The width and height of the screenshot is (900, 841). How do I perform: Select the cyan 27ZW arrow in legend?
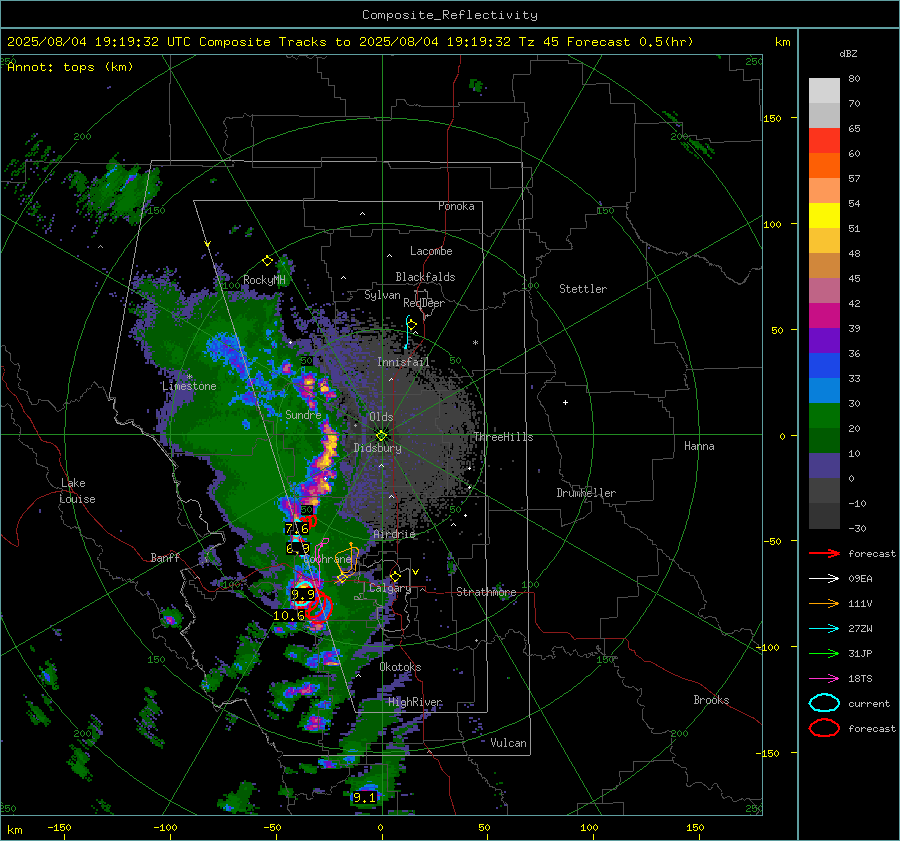click(x=824, y=629)
